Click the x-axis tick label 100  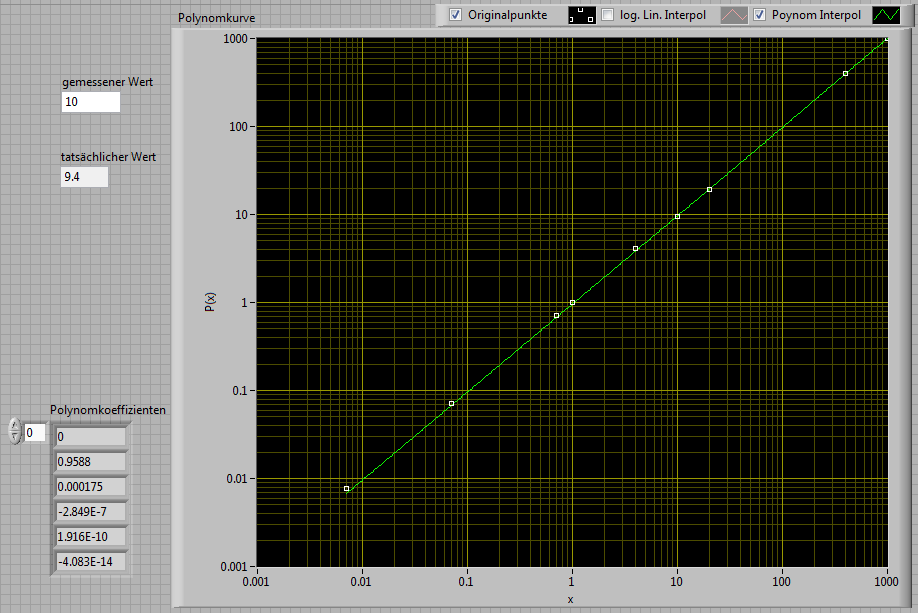pyautogui.click(x=782, y=581)
